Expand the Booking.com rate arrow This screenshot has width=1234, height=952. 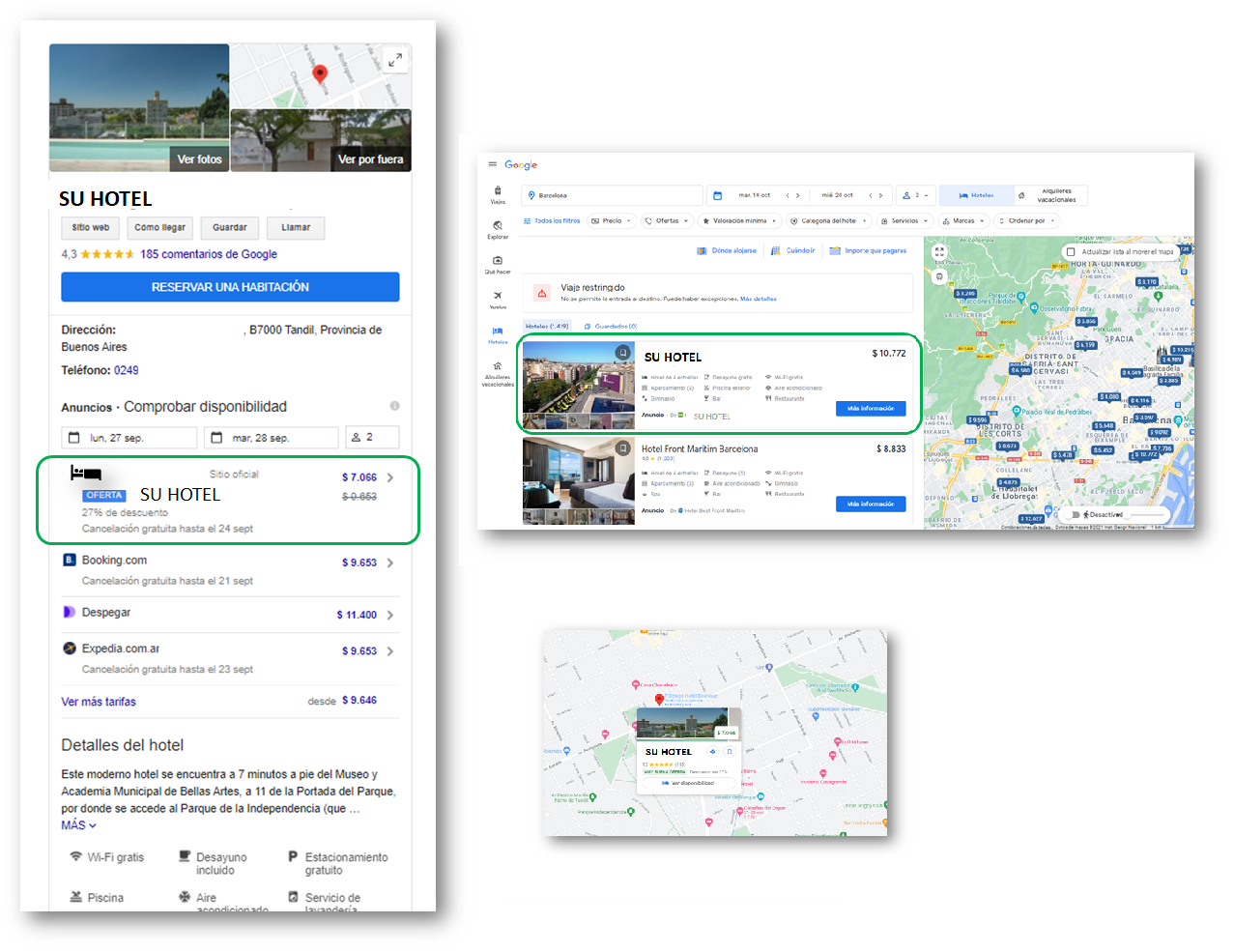390,563
